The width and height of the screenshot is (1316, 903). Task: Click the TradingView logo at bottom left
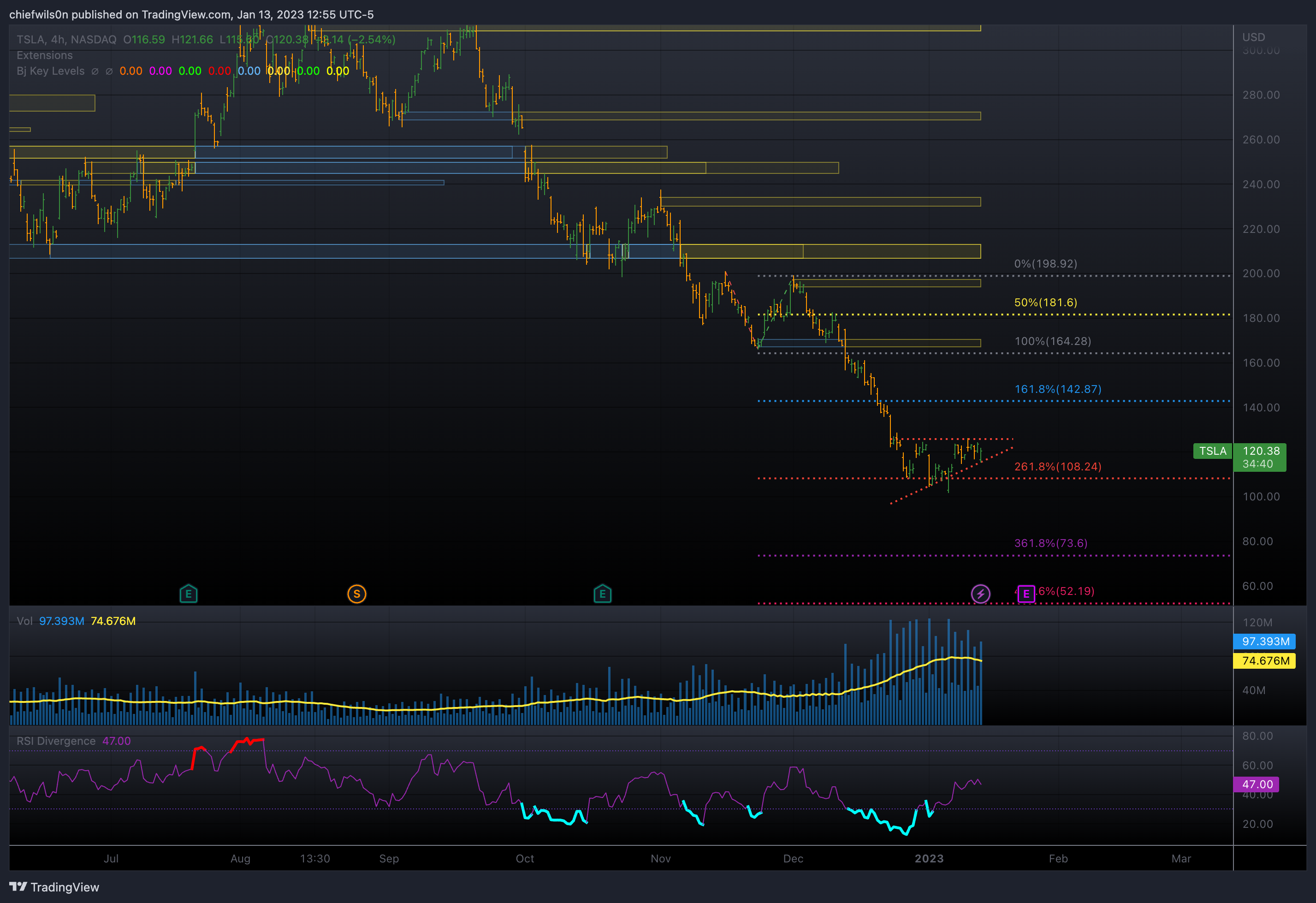pos(54,887)
